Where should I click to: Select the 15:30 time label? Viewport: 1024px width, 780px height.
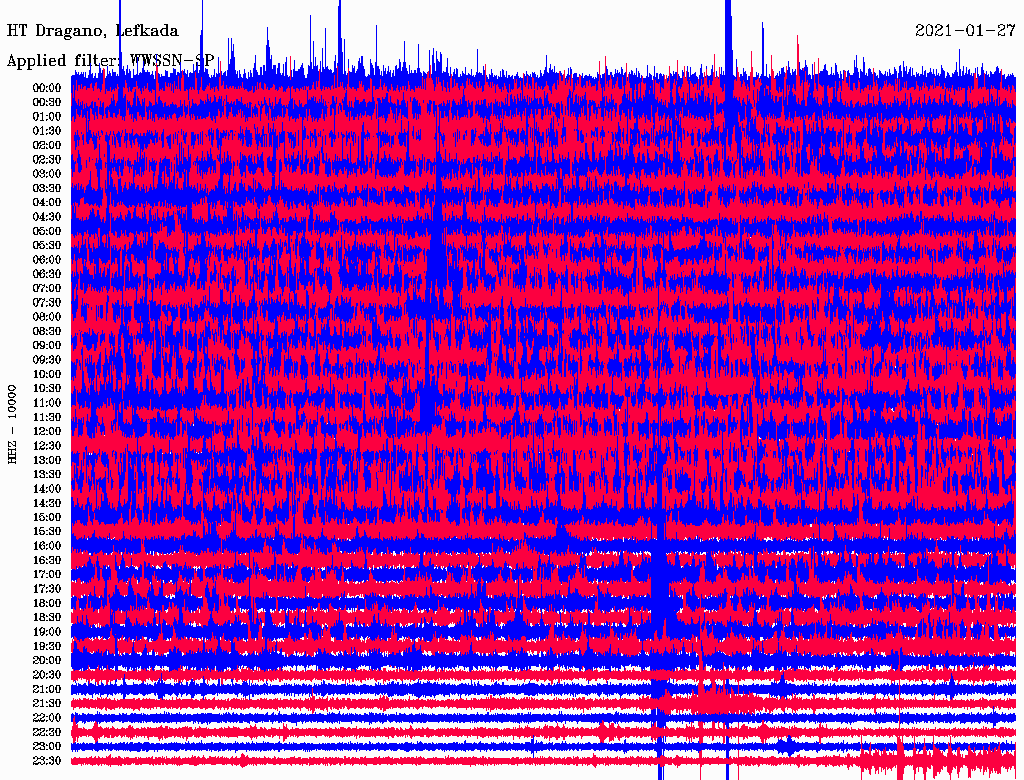point(47,532)
